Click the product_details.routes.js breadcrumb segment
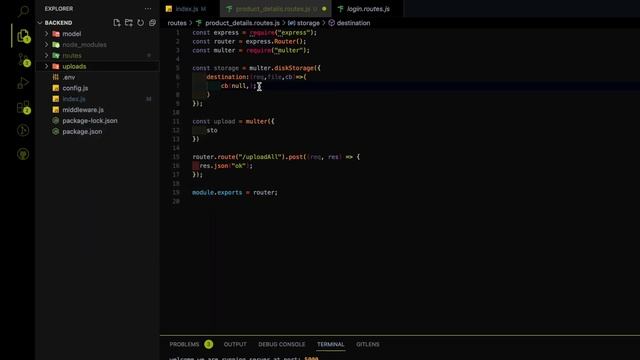Image resolution: width=640 pixels, height=360 pixels. pos(242,23)
